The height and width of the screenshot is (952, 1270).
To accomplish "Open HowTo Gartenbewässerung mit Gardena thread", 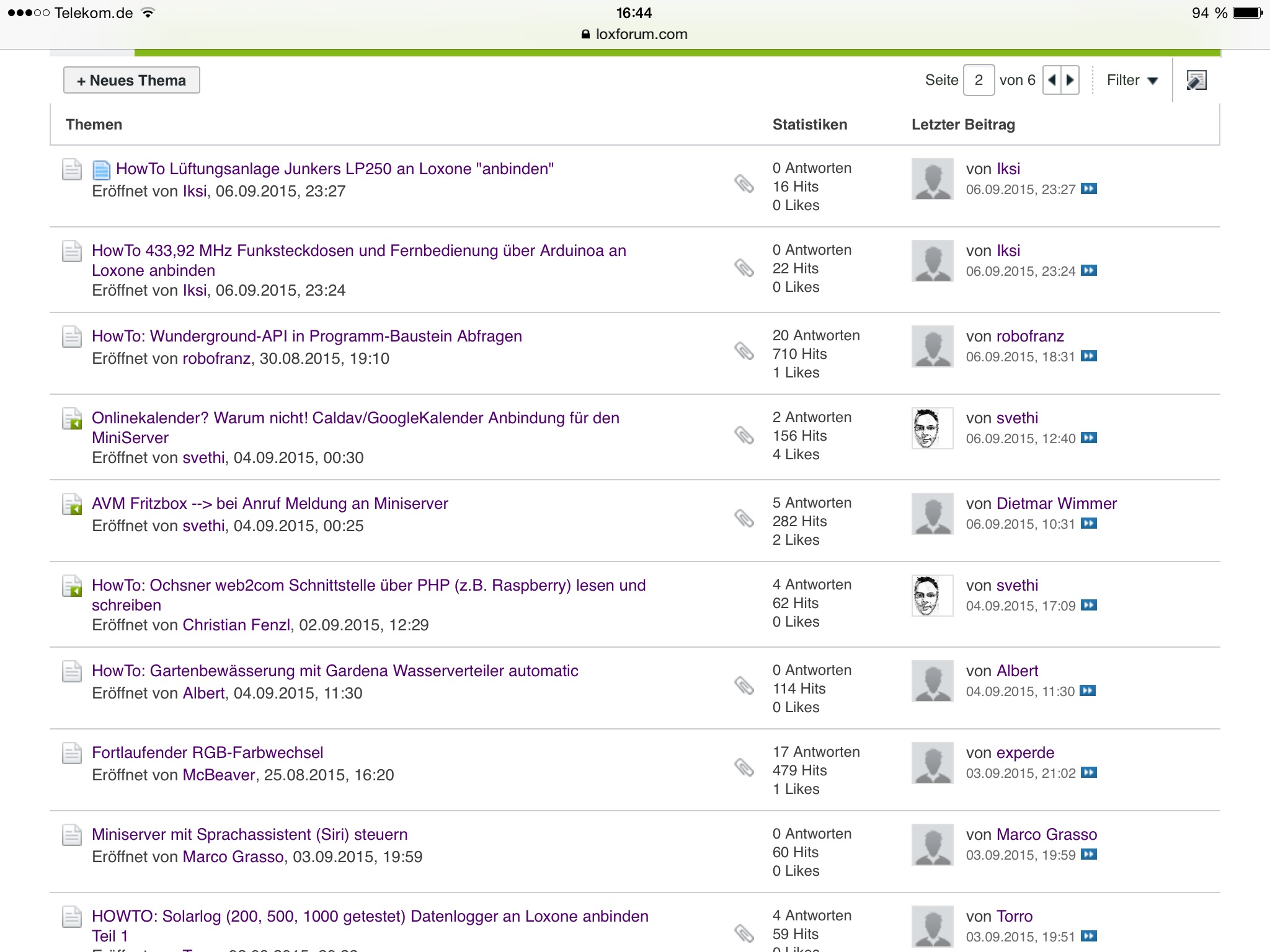I will point(335,671).
